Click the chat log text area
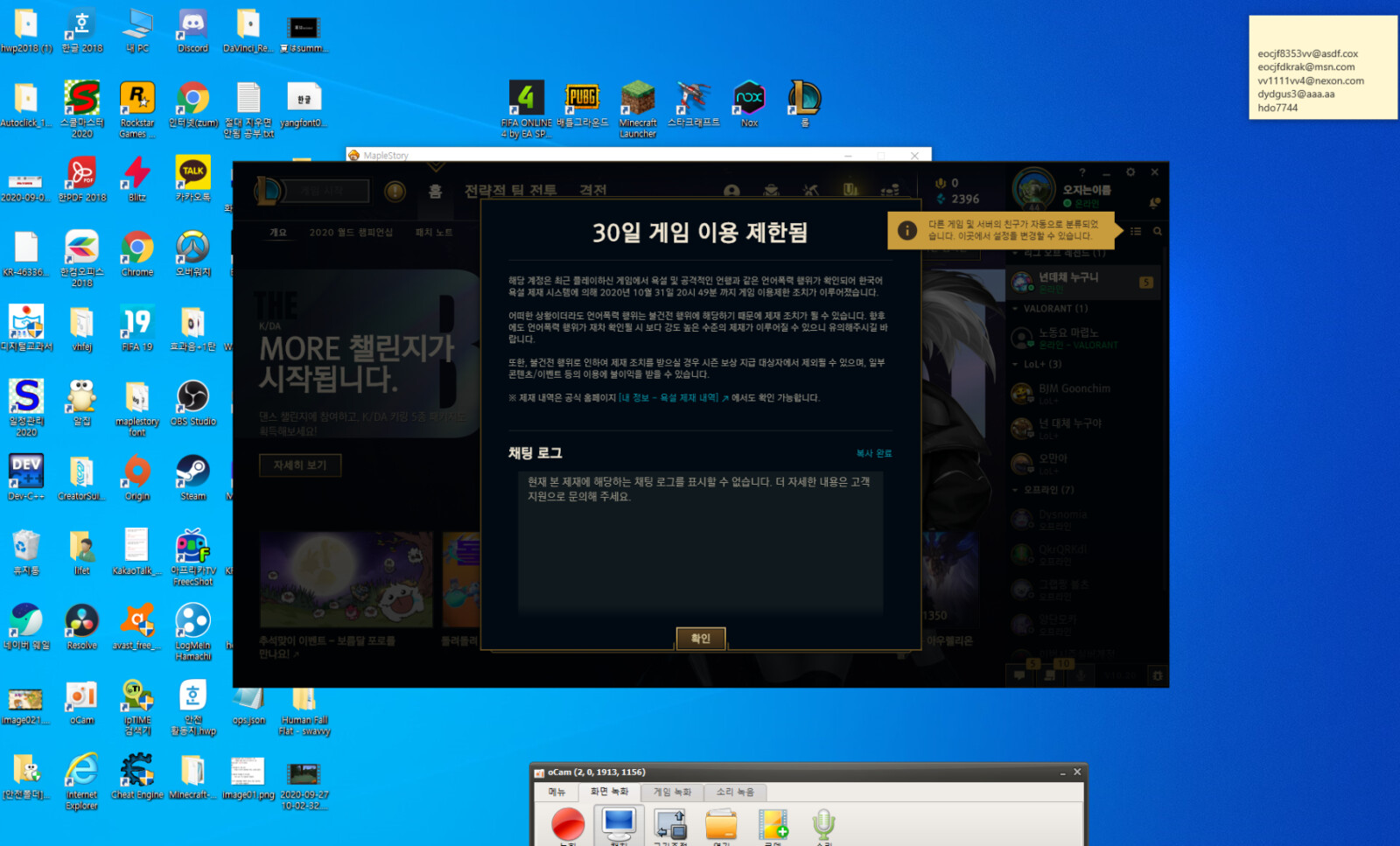Viewport: 1400px width, 846px height. coord(700,542)
